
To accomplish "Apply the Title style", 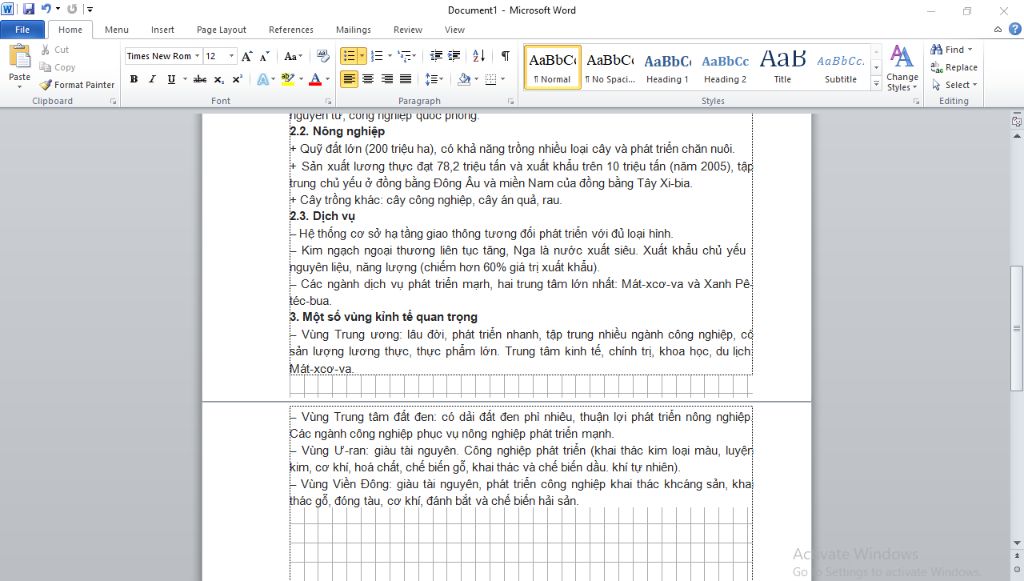I will 782,67.
